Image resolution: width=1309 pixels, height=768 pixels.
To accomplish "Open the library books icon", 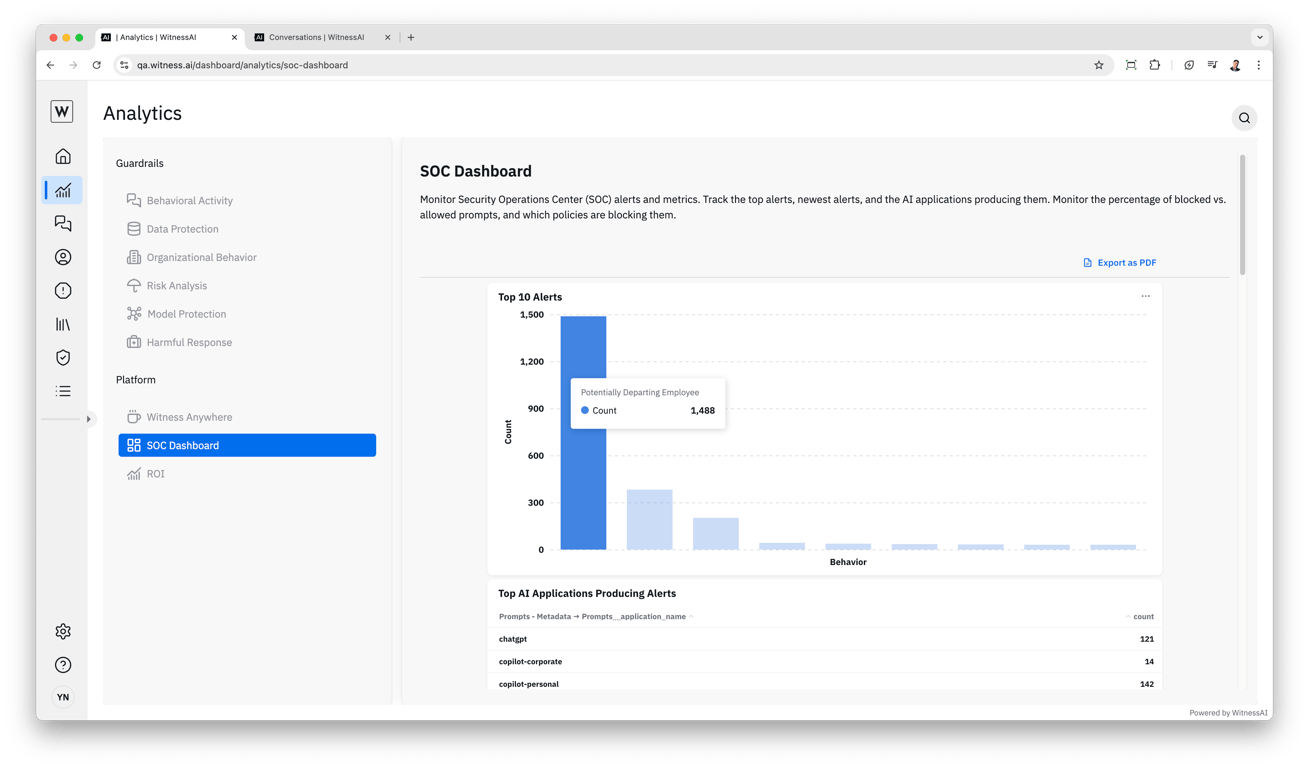I will [63, 324].
